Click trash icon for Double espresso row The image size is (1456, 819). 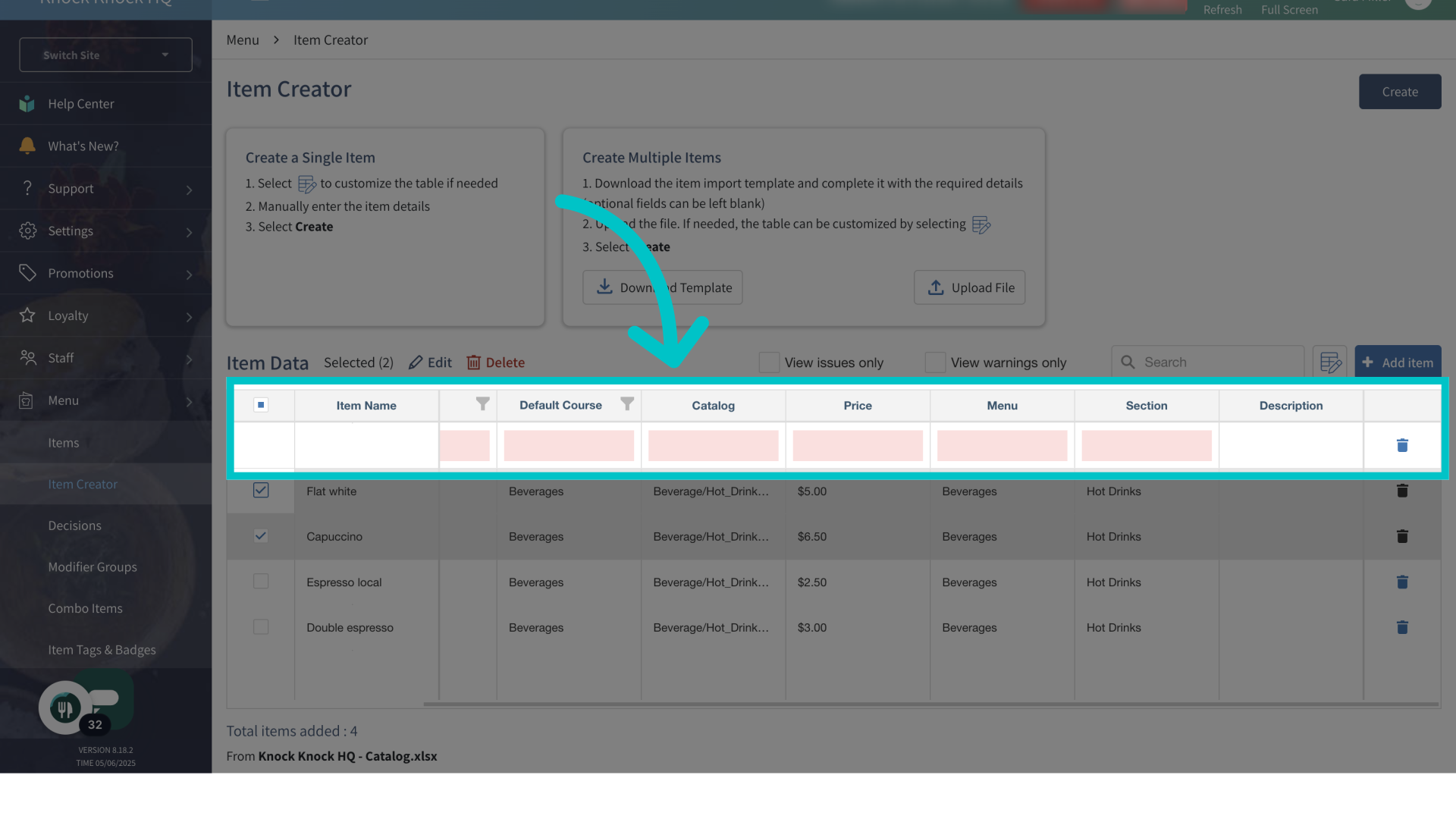coord(1402,627)
